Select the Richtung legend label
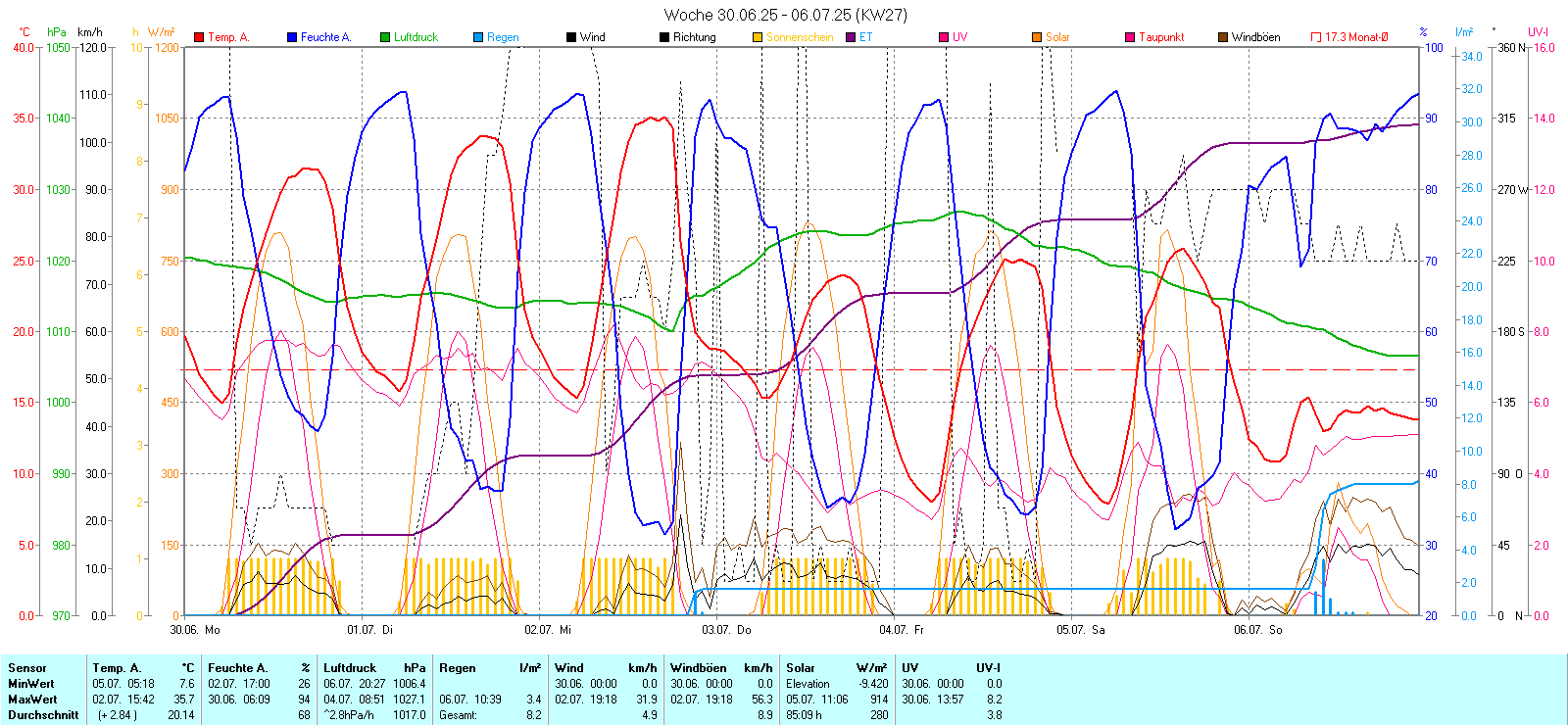 (x=694, y=37)
